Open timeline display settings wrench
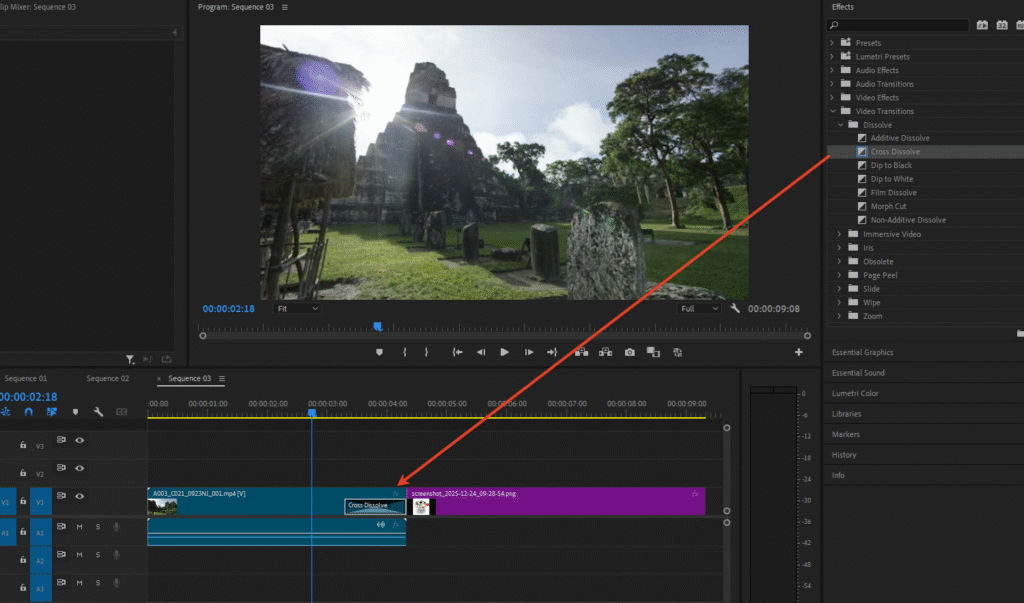The image size is (1024, 603). [x=98, y=412]
